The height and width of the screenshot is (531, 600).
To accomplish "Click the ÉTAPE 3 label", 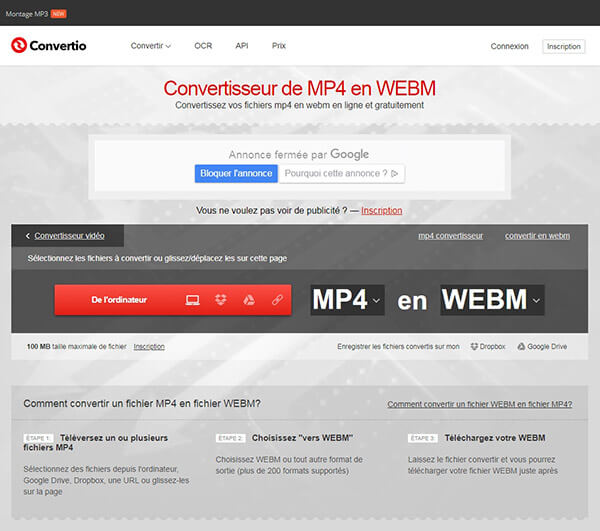I will point(423,438).
